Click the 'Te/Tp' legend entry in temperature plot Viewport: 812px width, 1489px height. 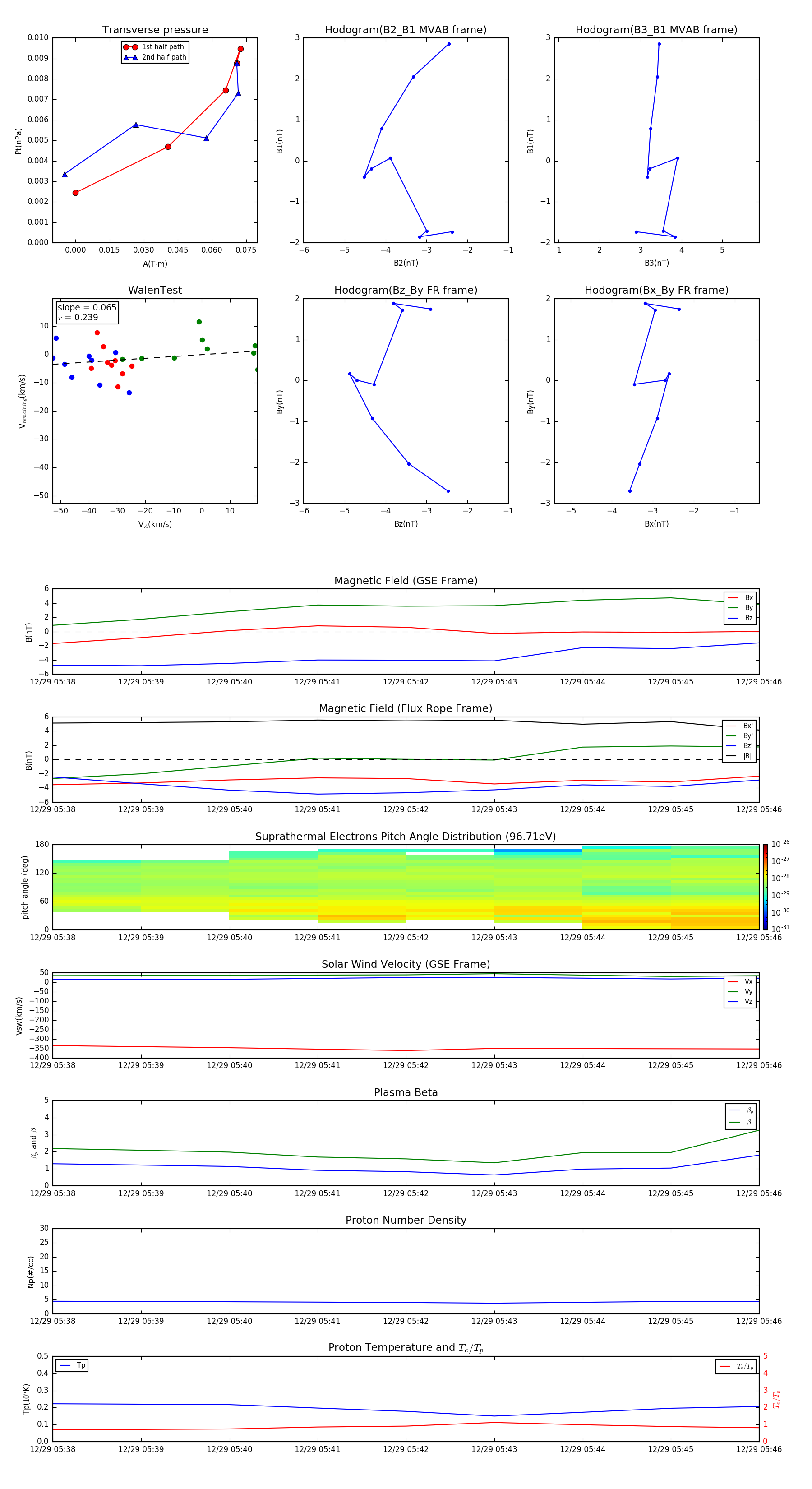pos(736,1366)
